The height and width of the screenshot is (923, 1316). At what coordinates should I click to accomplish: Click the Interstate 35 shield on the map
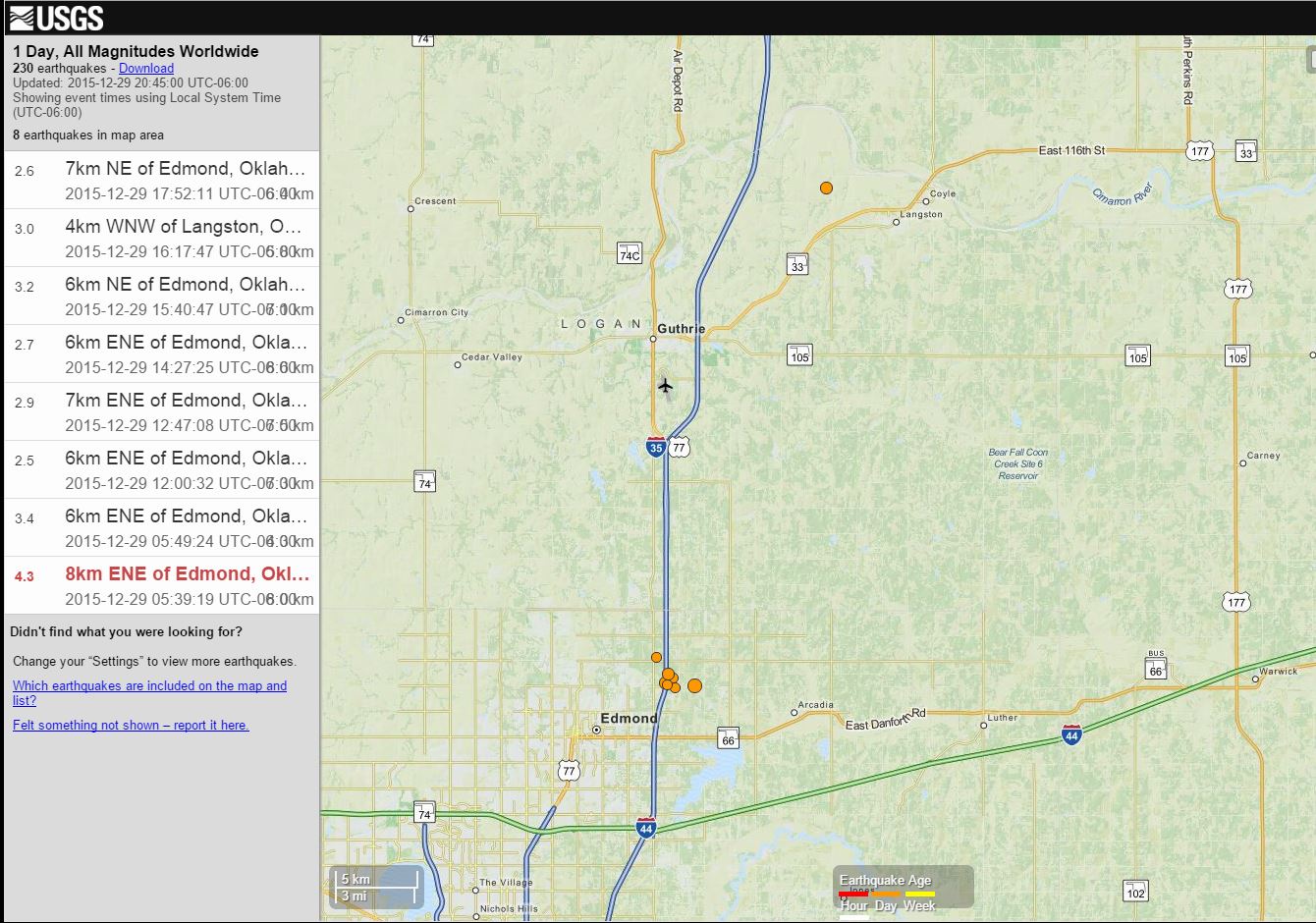tap(655, 448)
